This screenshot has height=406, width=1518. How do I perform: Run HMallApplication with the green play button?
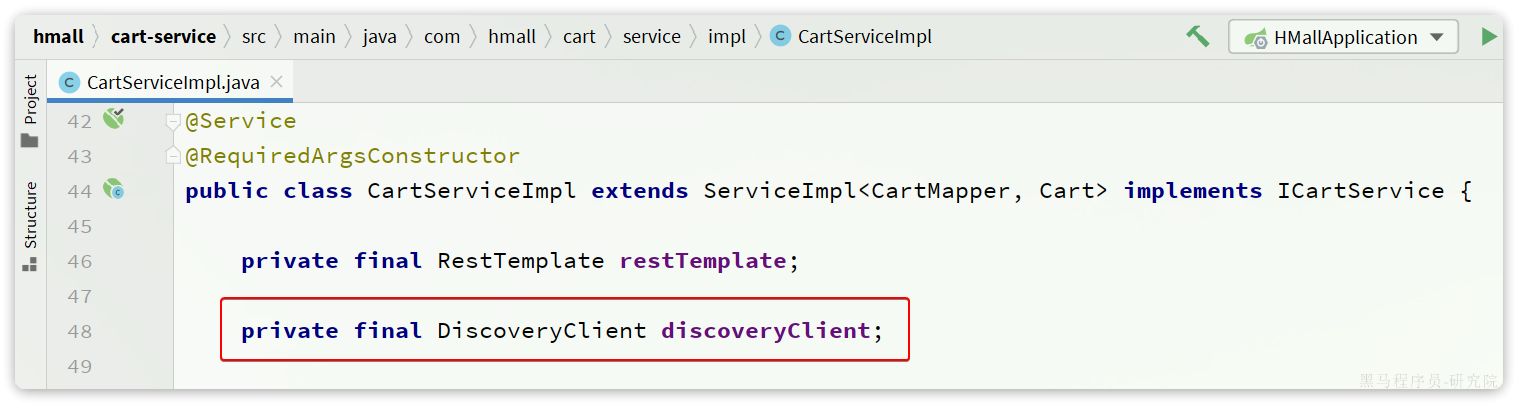[x=1489, y=37]
